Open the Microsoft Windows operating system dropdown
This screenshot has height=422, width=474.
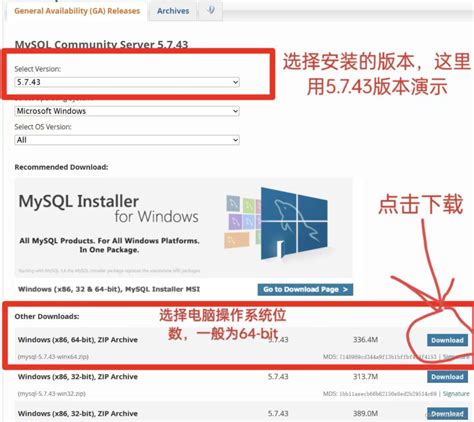tap(127, 111)
